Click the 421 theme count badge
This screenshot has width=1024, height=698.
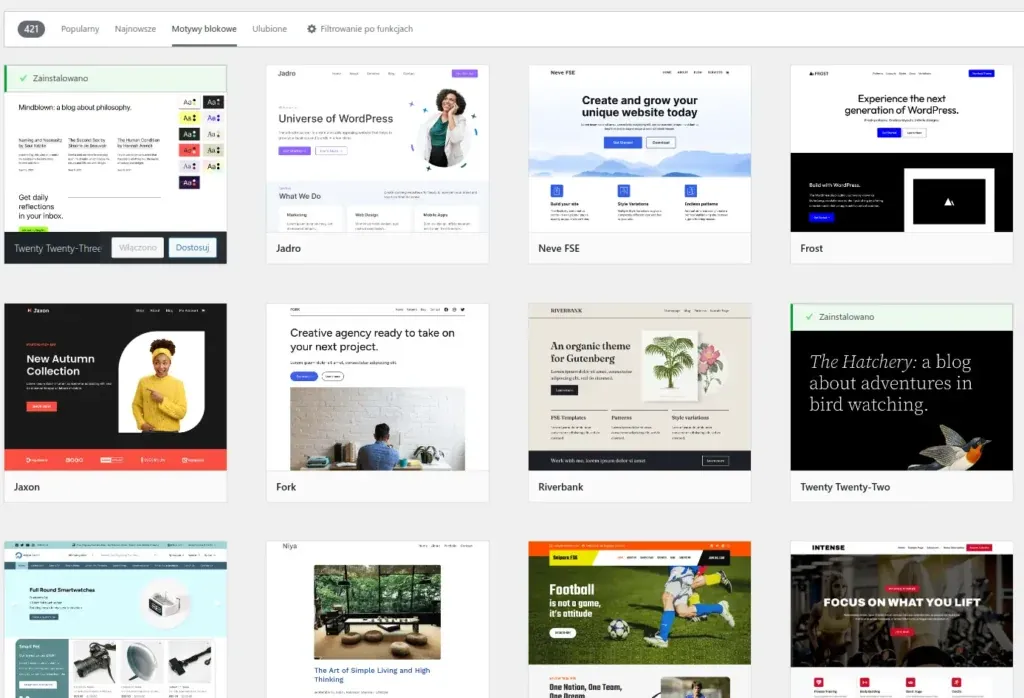coord(31,29)
